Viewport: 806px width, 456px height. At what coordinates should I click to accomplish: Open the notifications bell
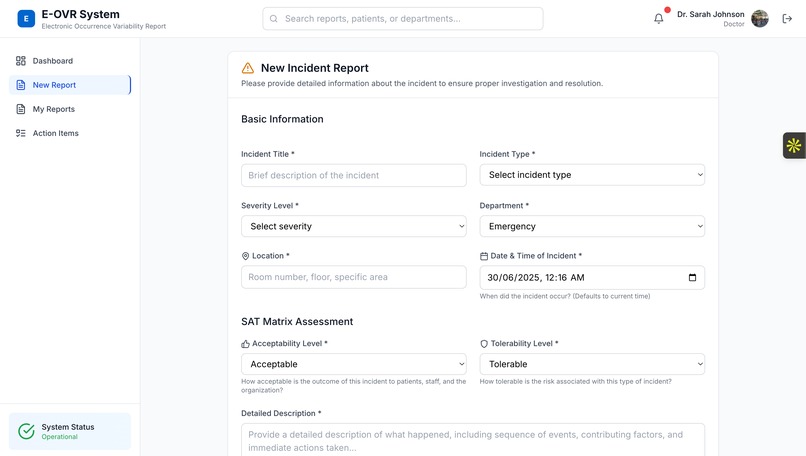(658, 19)
